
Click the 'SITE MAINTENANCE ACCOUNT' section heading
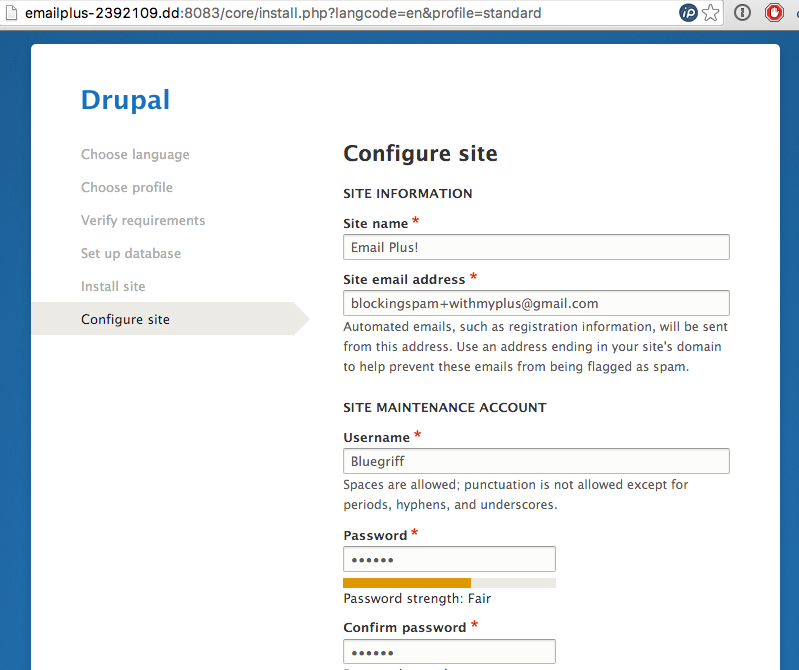click(445, 408)
